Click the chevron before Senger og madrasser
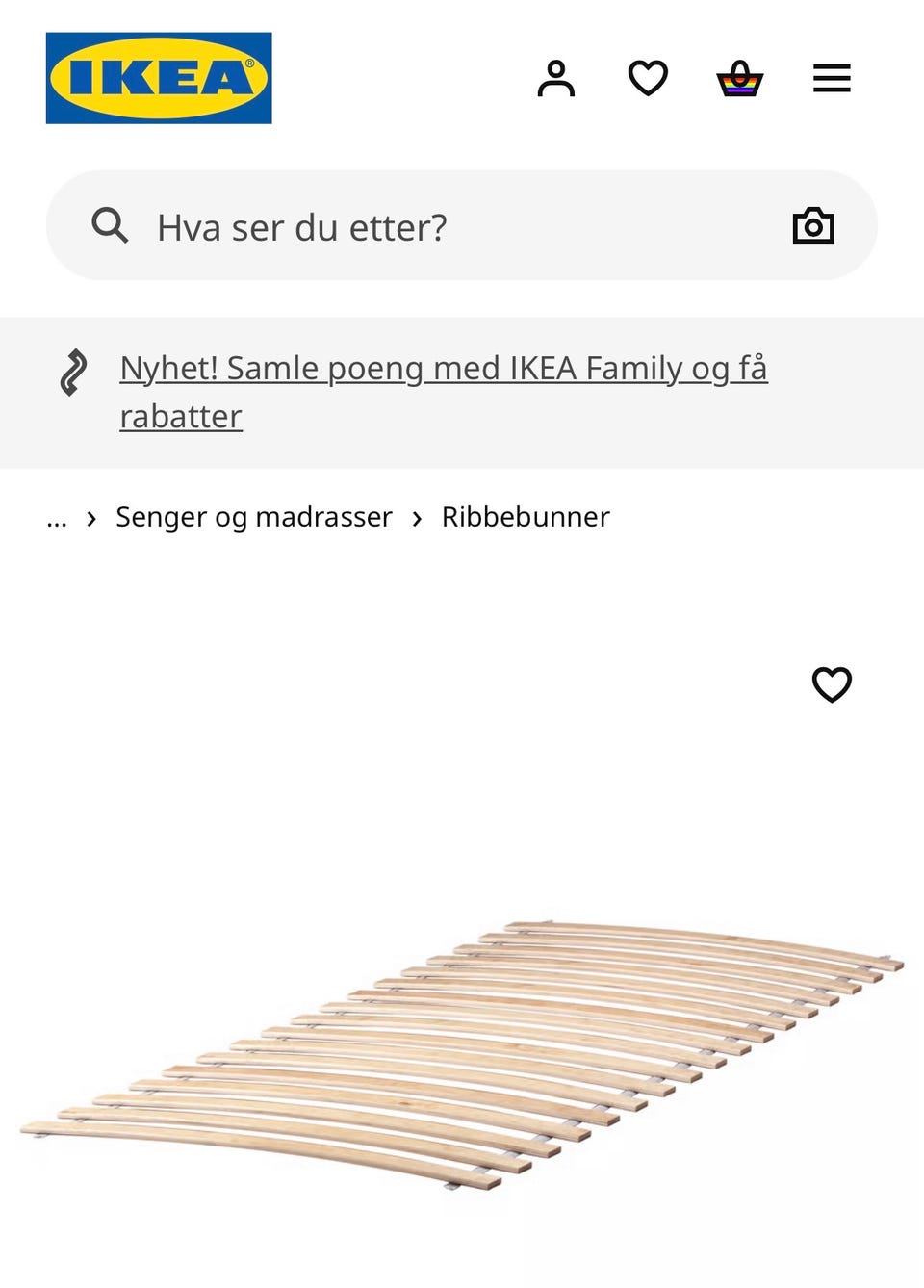Screen dimensions: 924x1288 (x=91, y=517)
